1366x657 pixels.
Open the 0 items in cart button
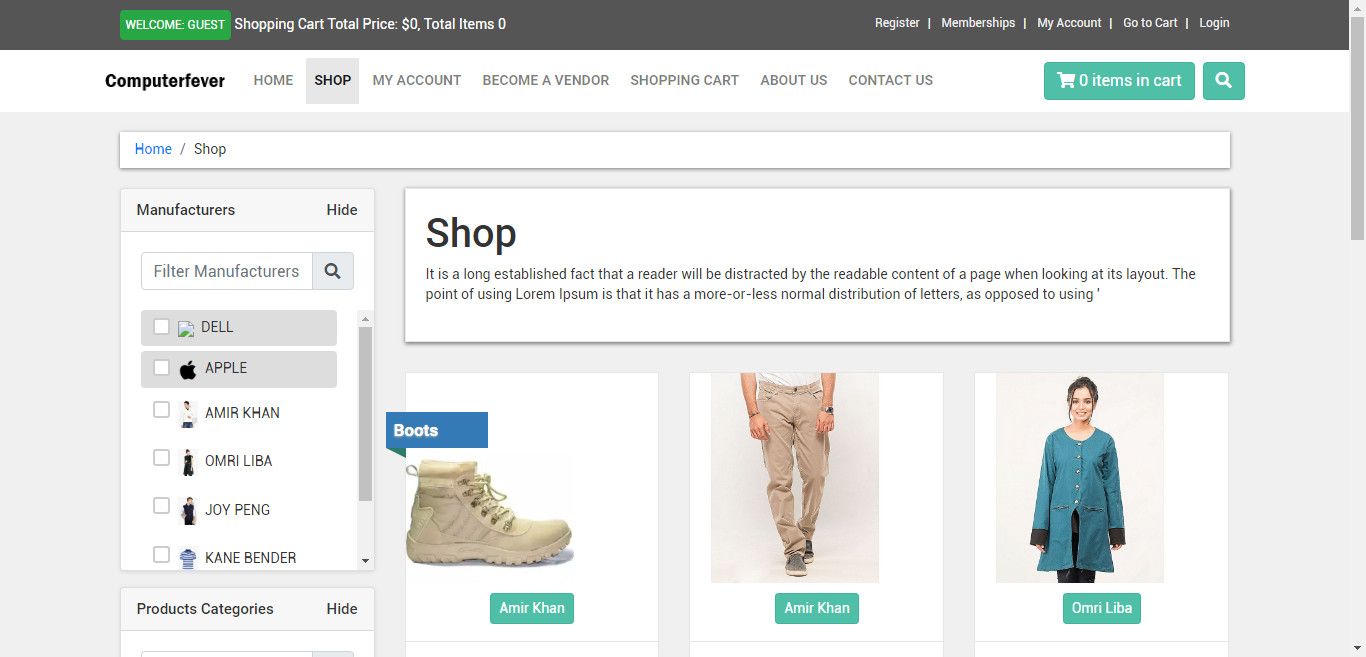[1119, 81]
